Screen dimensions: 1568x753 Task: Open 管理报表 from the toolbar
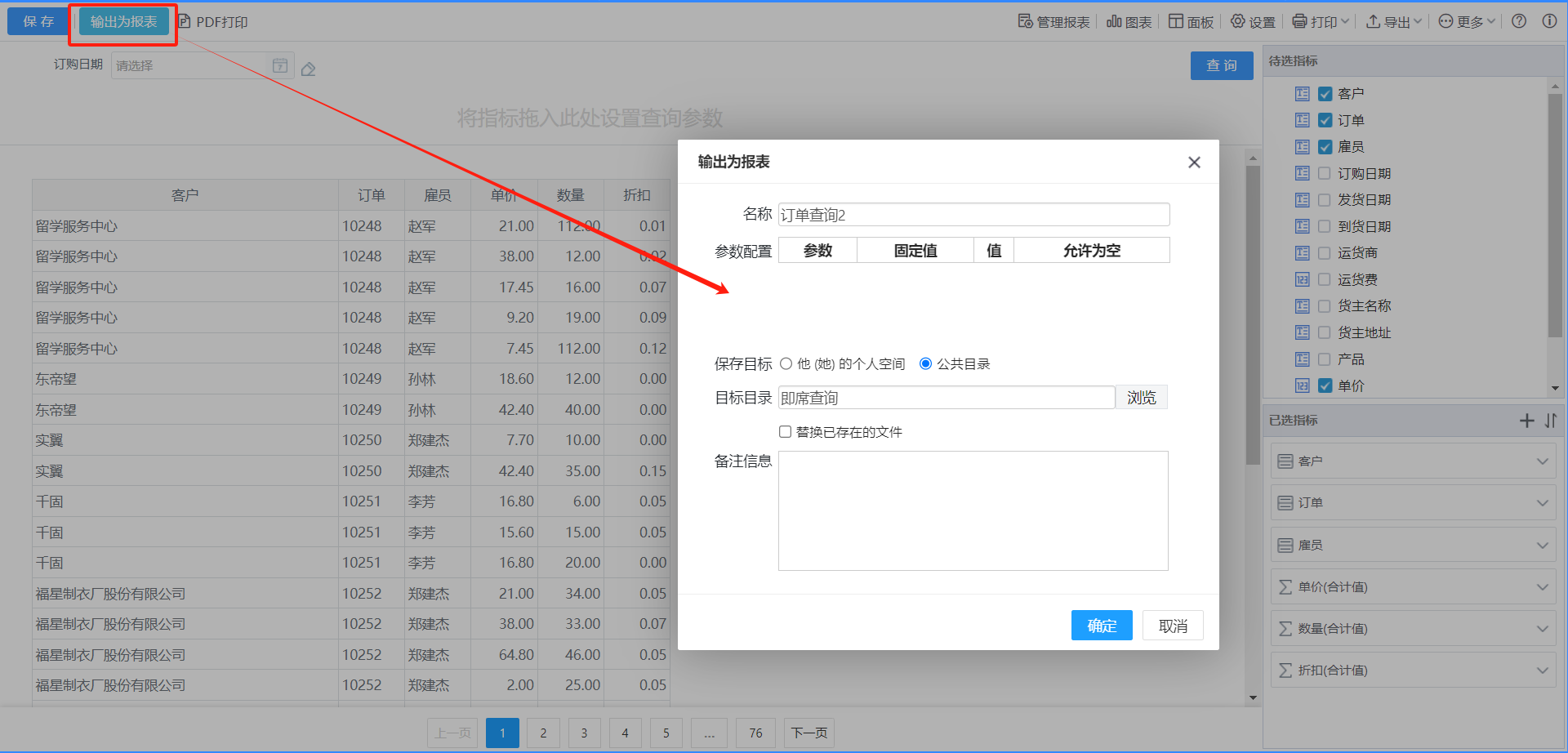pos(1053,22)
